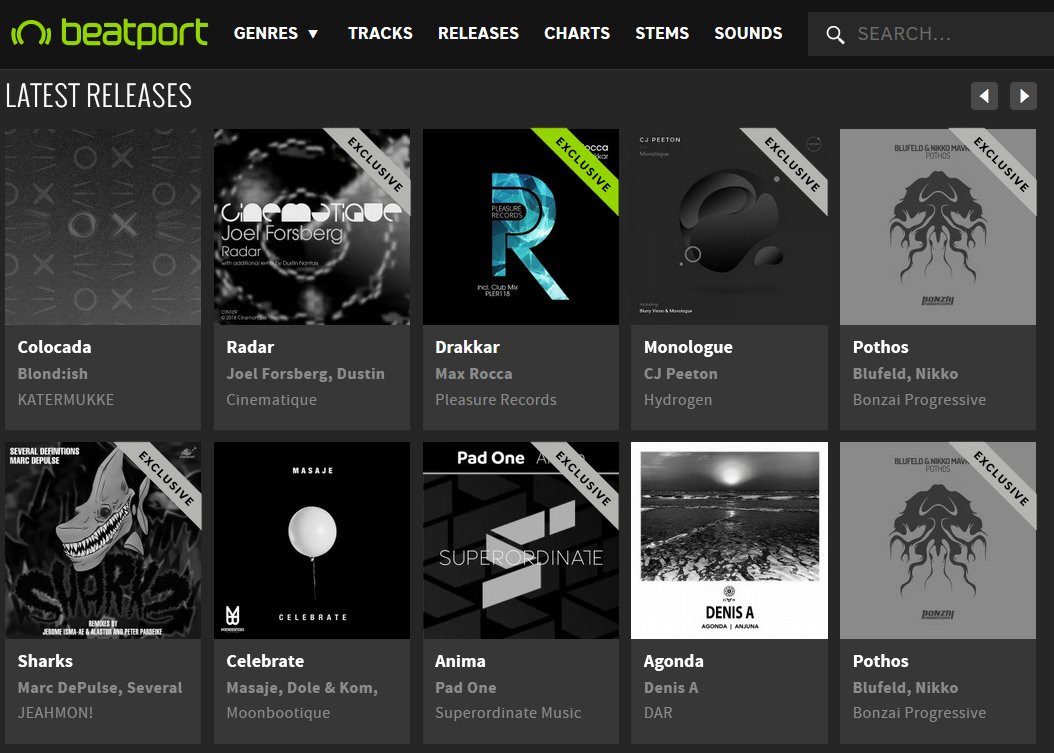The image size is (1054, 753).
Task: Open the Radar release title
Action: tap(250, 347)
